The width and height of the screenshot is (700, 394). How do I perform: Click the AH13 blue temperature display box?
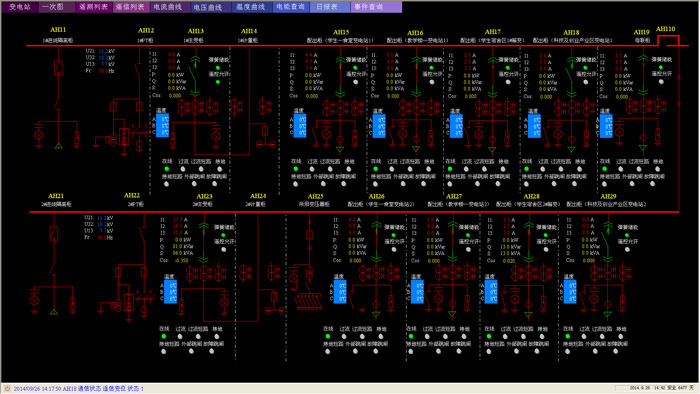162,125
